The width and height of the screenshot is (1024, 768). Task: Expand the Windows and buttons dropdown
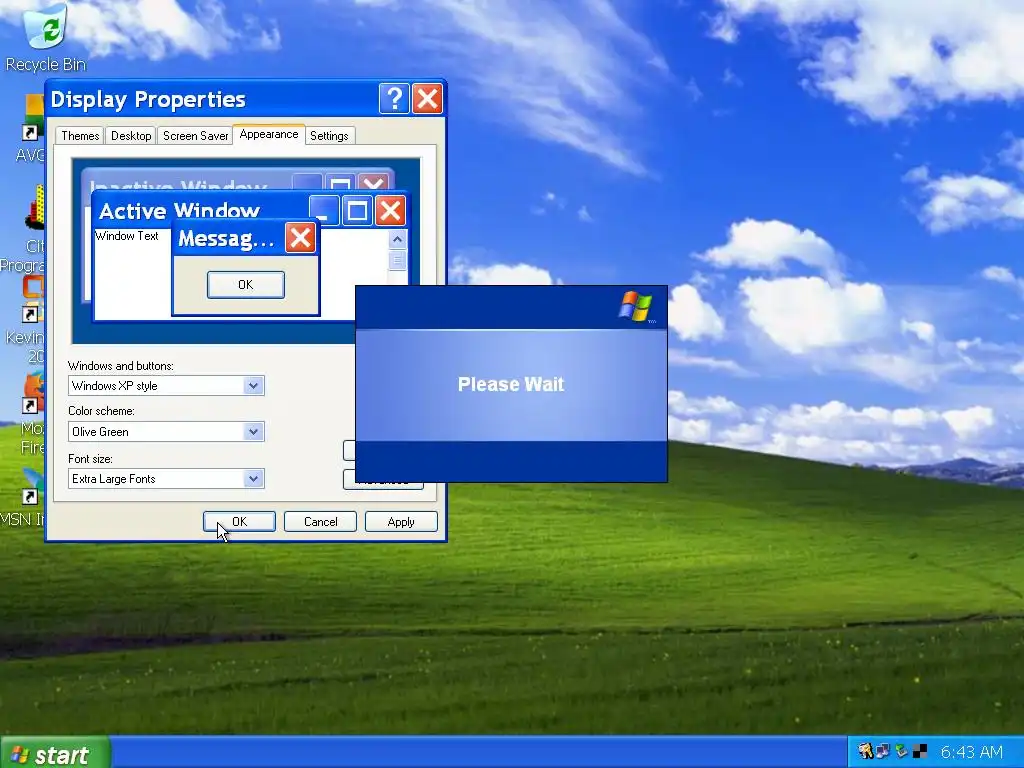[253, 385]
